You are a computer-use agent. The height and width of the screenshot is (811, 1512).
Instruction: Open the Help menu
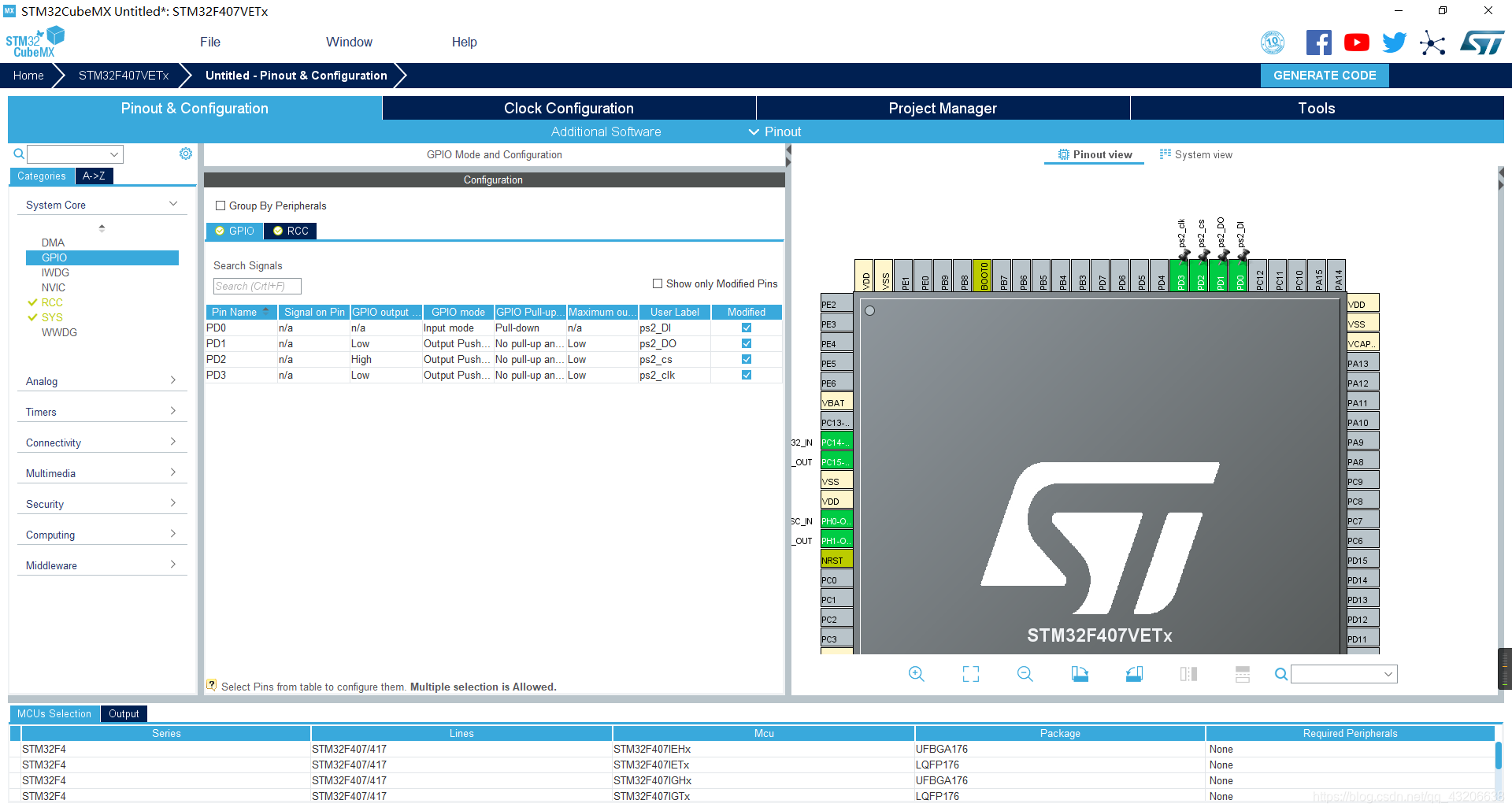(x=464, y=43)
